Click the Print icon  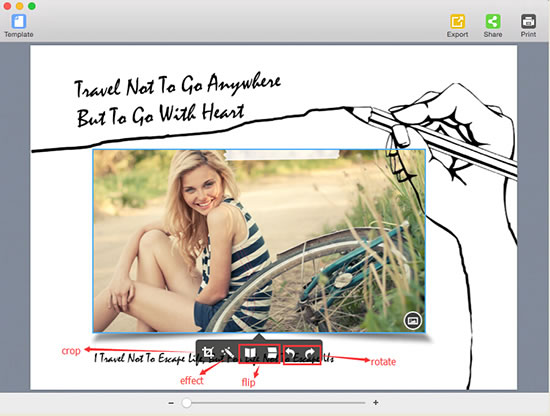[x=528, y=21]
